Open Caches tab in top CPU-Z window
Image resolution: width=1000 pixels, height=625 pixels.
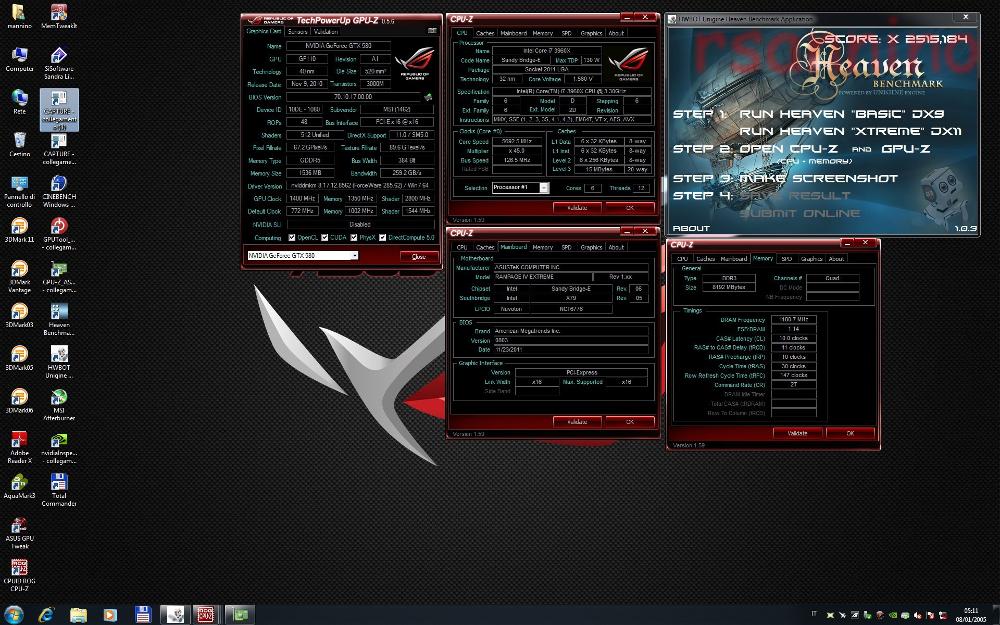coord(485,33)
